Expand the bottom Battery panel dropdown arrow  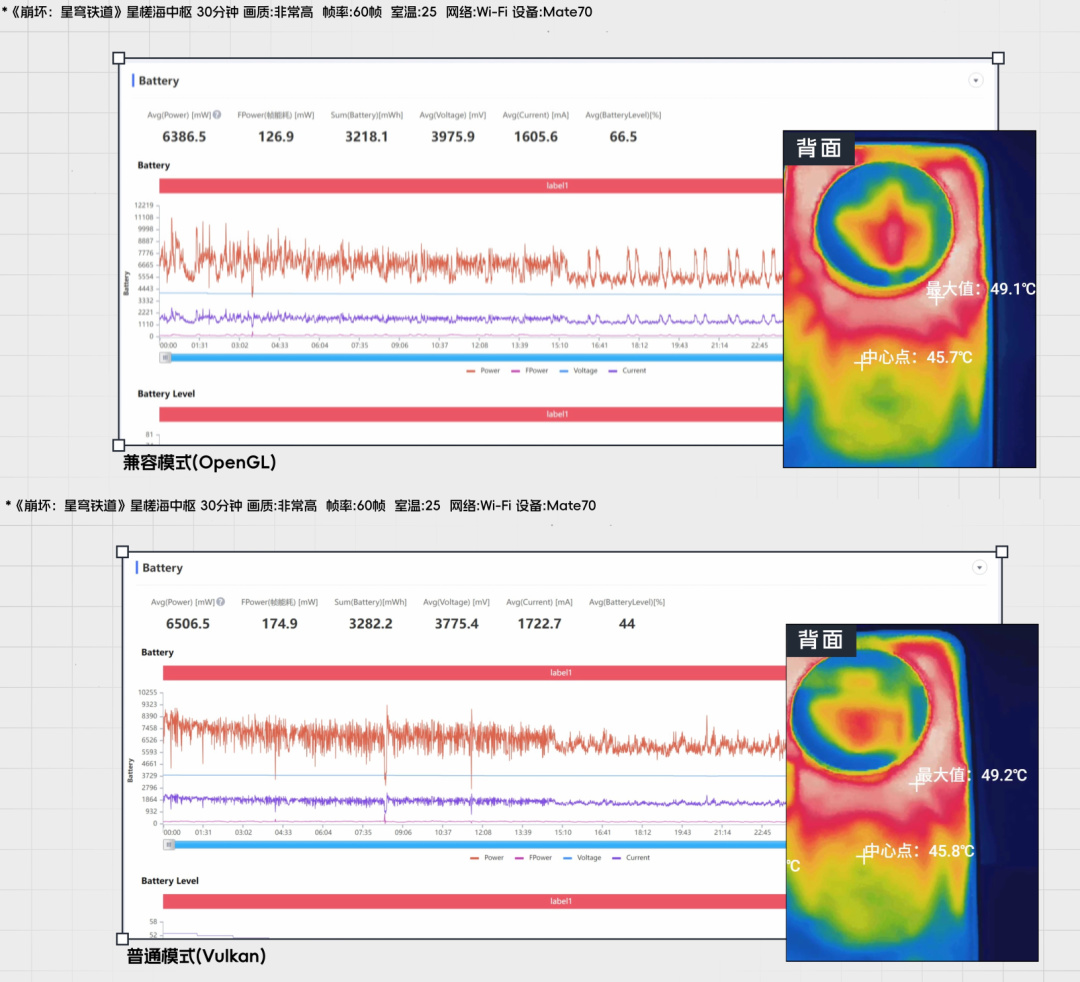tap(979, 567)
